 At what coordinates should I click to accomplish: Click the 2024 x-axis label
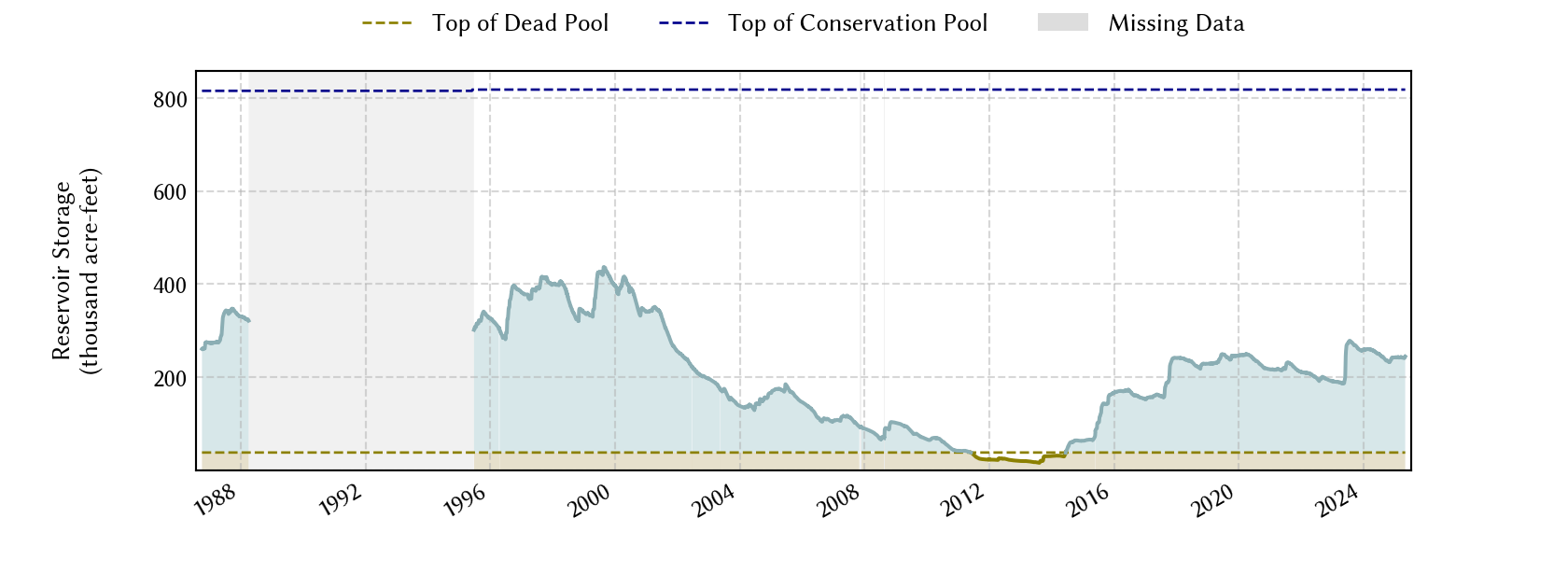[1337, 501]
